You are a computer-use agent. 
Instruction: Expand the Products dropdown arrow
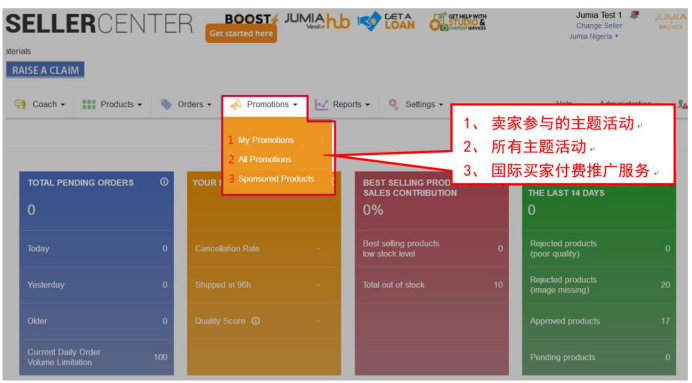click(140, 105)
